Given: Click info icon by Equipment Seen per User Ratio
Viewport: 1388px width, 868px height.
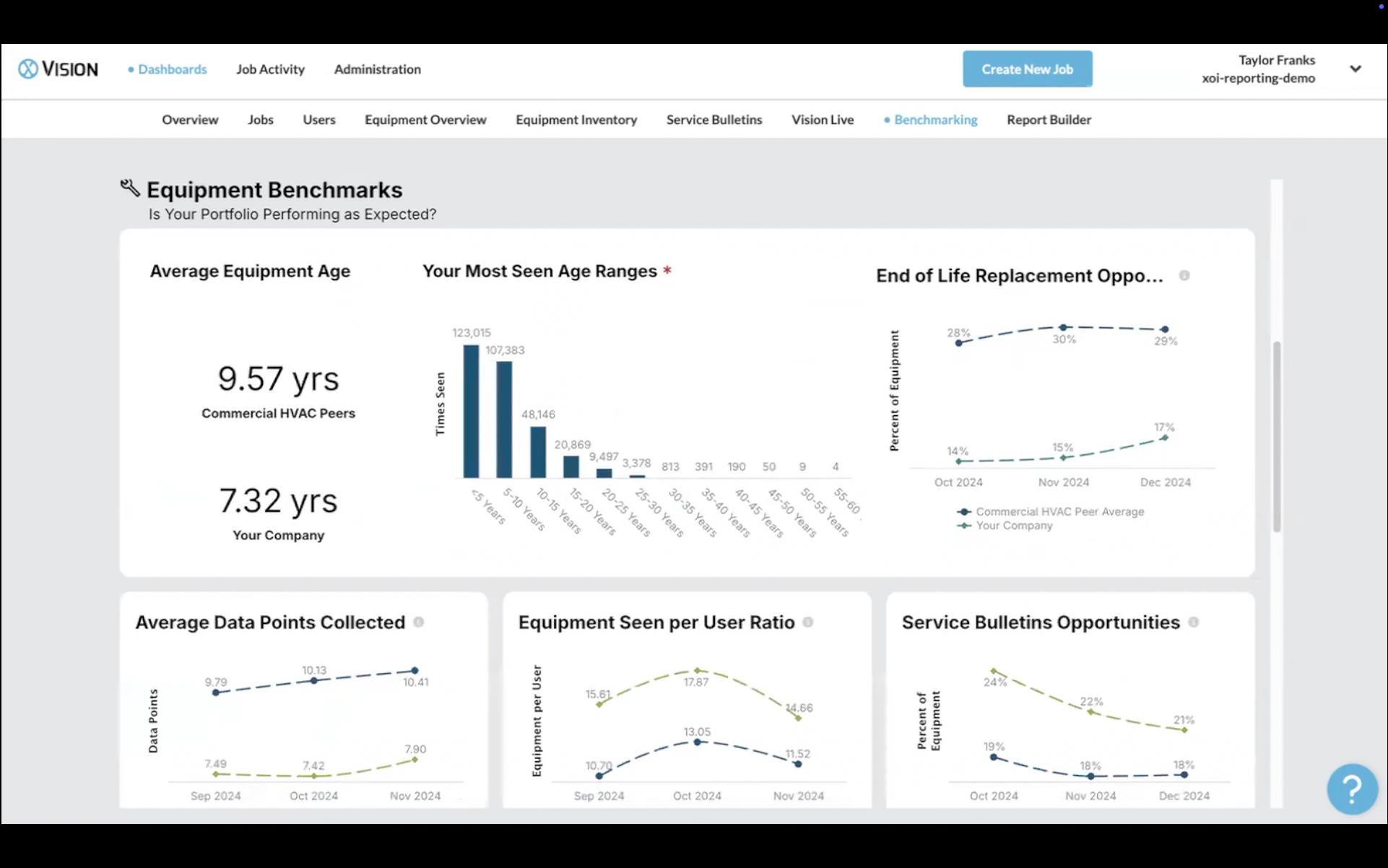Looking at the screenshot, I should tap(808, 622).
